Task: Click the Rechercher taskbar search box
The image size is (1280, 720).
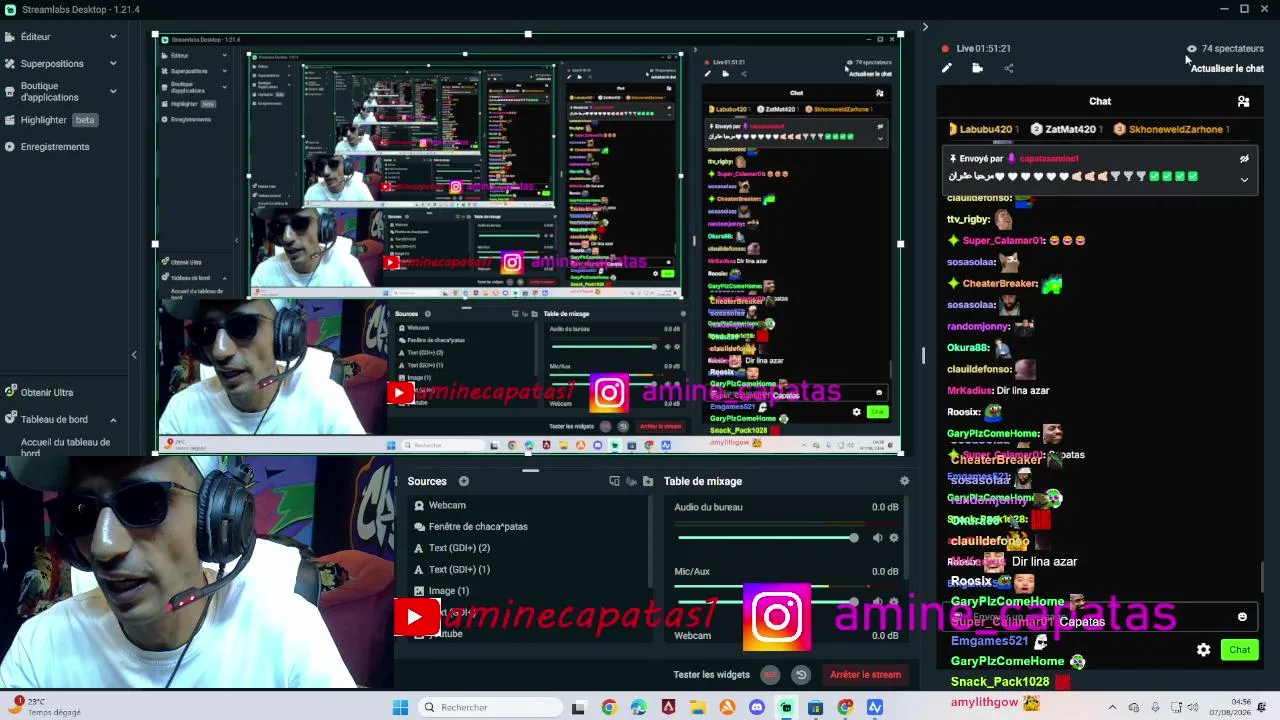Action: coord(490,708)
